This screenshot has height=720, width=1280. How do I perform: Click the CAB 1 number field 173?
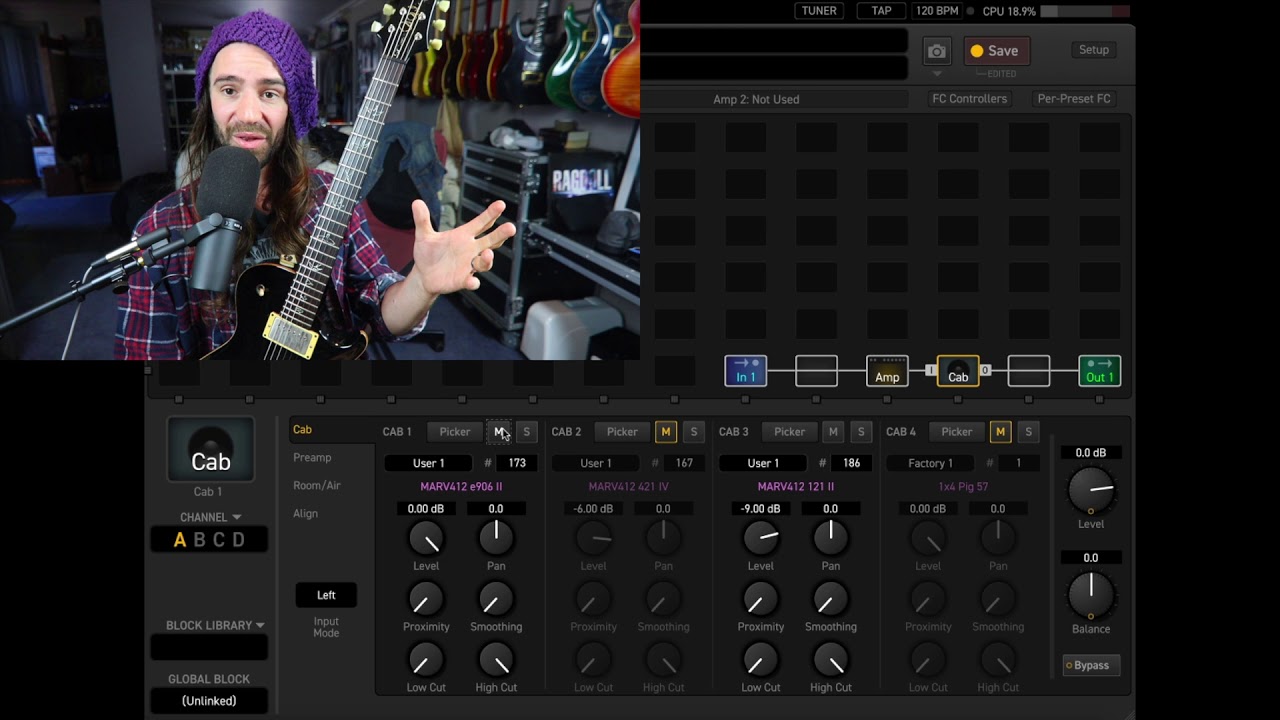click(517, 463)
